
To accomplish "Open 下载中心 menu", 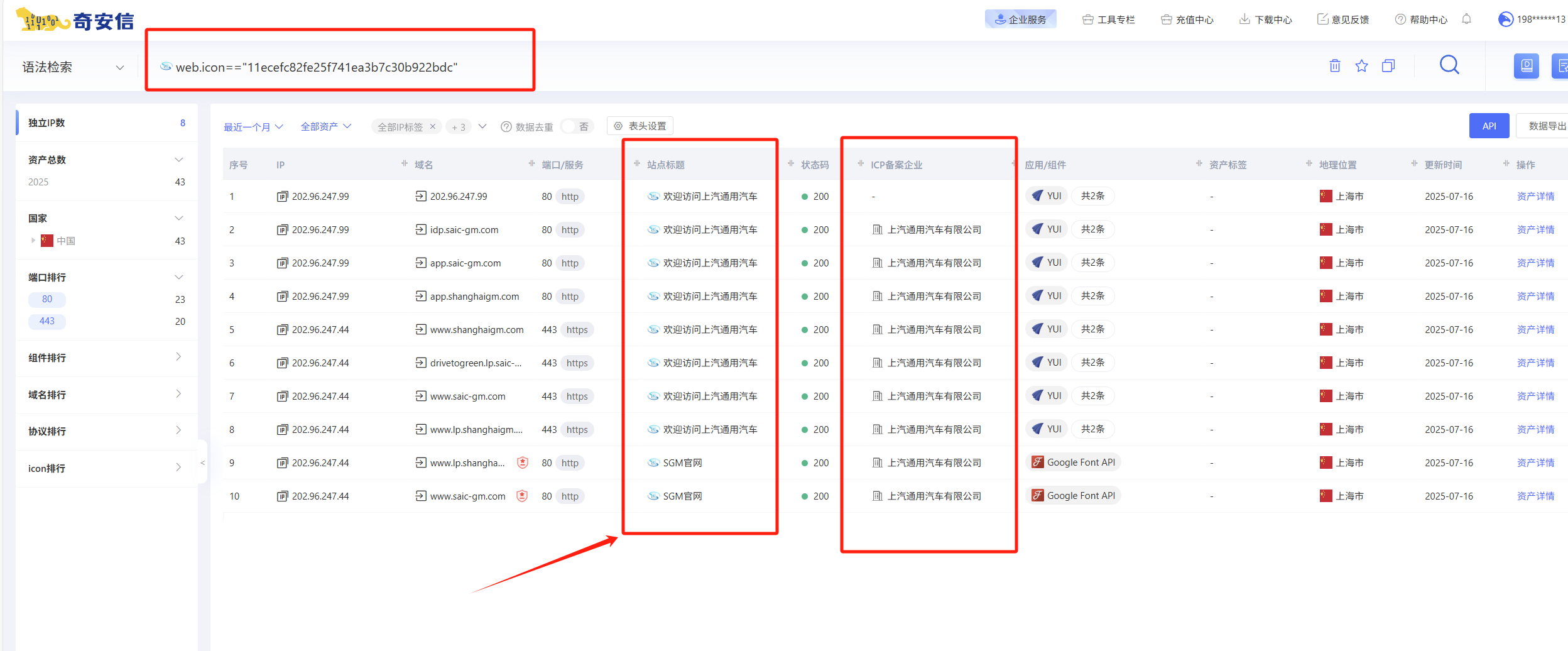I will (x=1266, y=19).
